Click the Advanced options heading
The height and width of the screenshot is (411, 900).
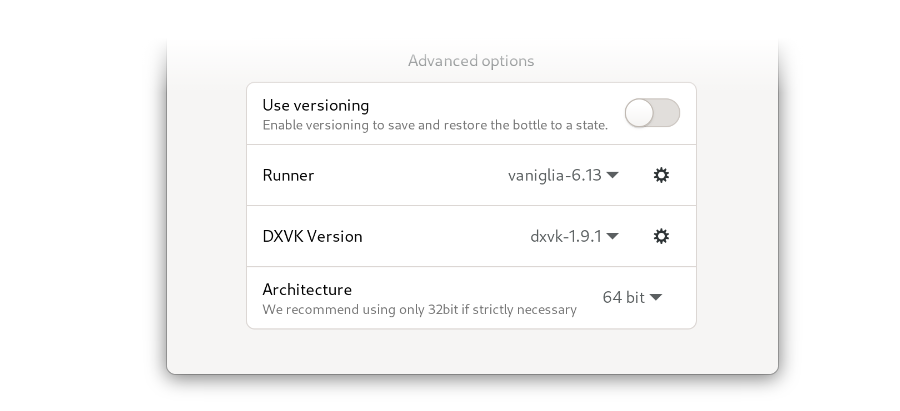tap(471, 61)
